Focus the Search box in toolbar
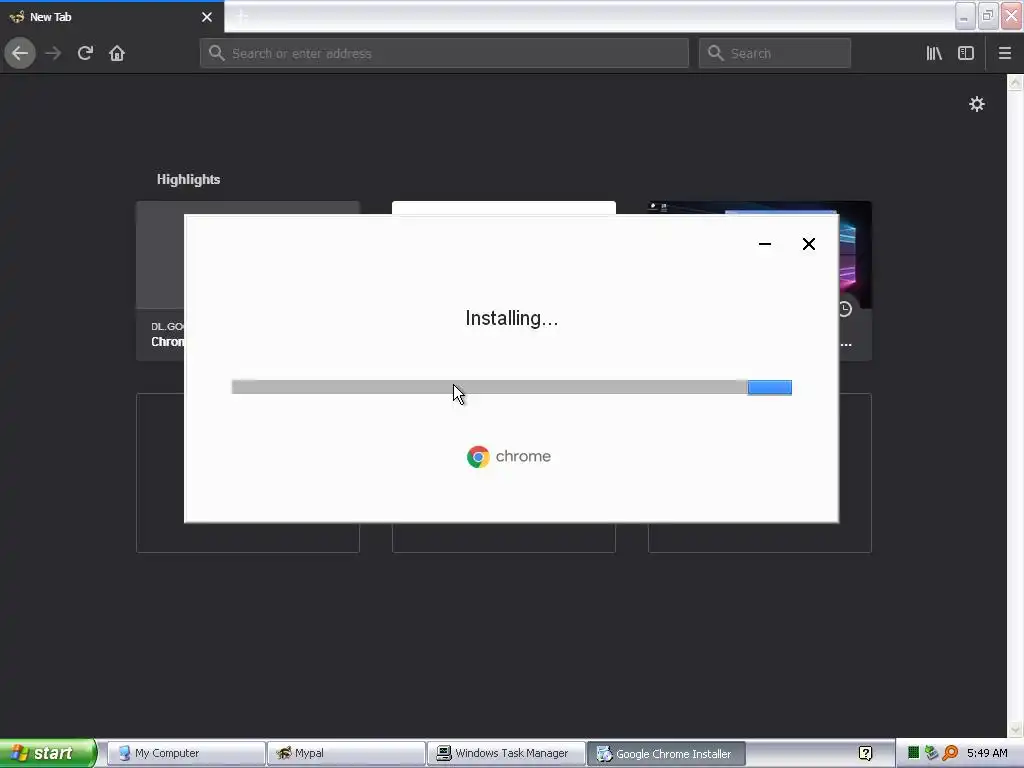Screen dimensions: 1024x768 point(775,53)
